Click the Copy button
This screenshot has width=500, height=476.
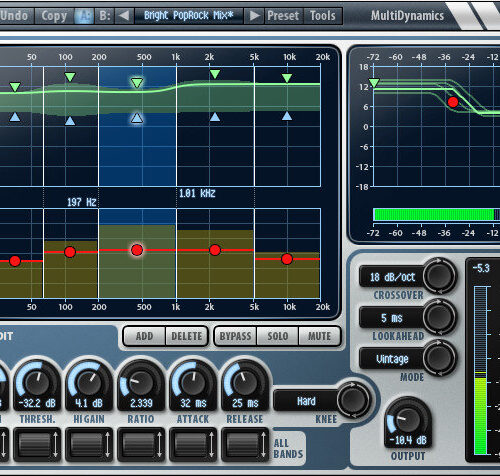[x=54, y=16]
